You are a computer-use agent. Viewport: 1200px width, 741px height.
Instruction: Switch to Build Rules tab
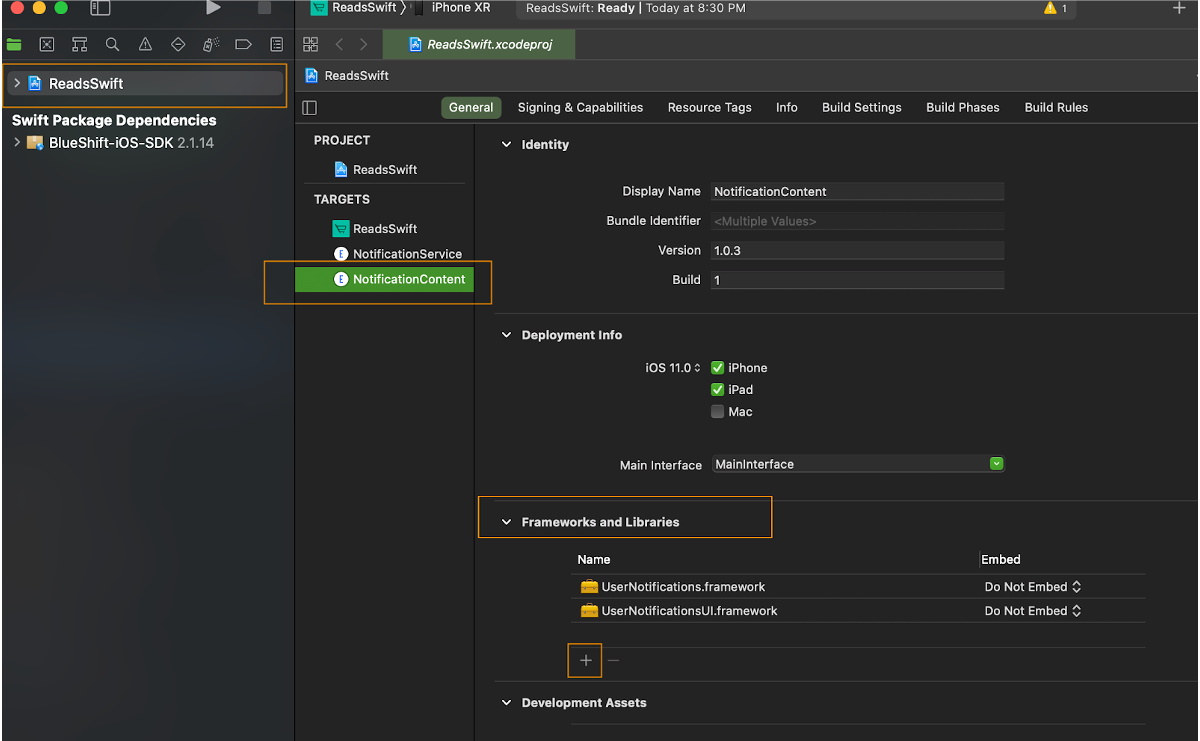pyautogui.click(x=1056, y=107)
